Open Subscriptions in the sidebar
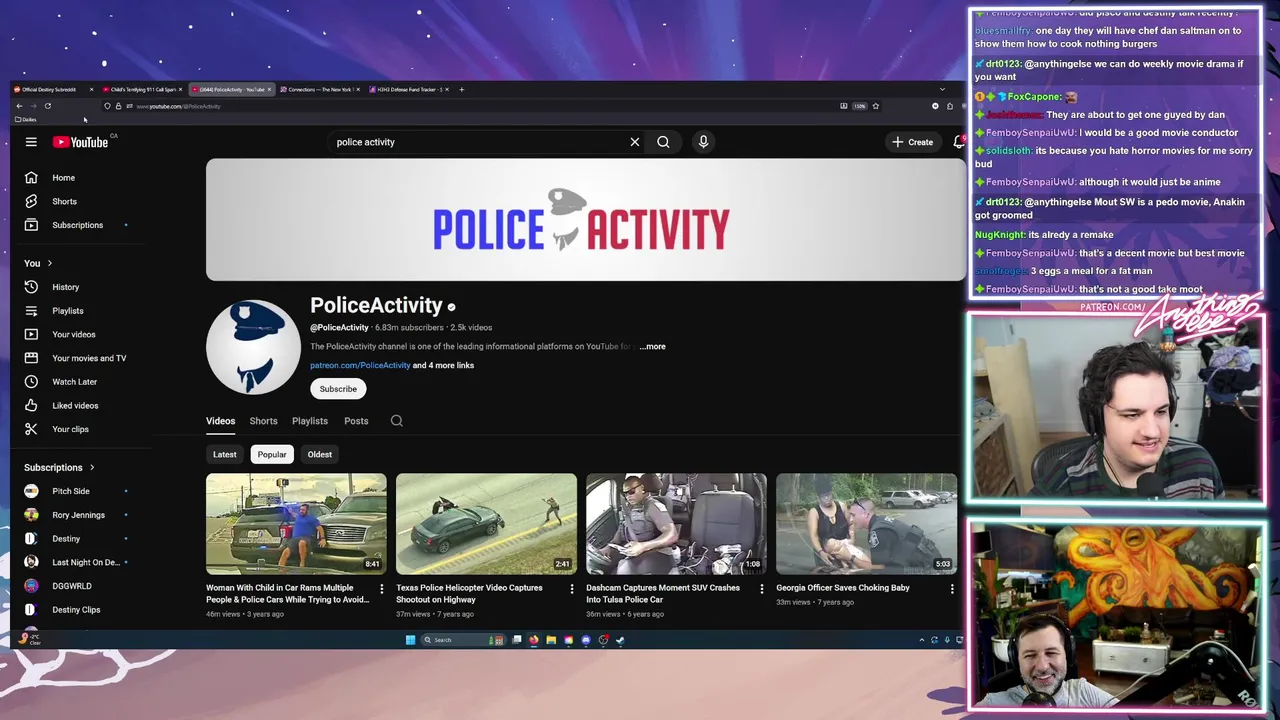Image resolution: width=1280 pixels, height=720 pixels. (77, 225)
